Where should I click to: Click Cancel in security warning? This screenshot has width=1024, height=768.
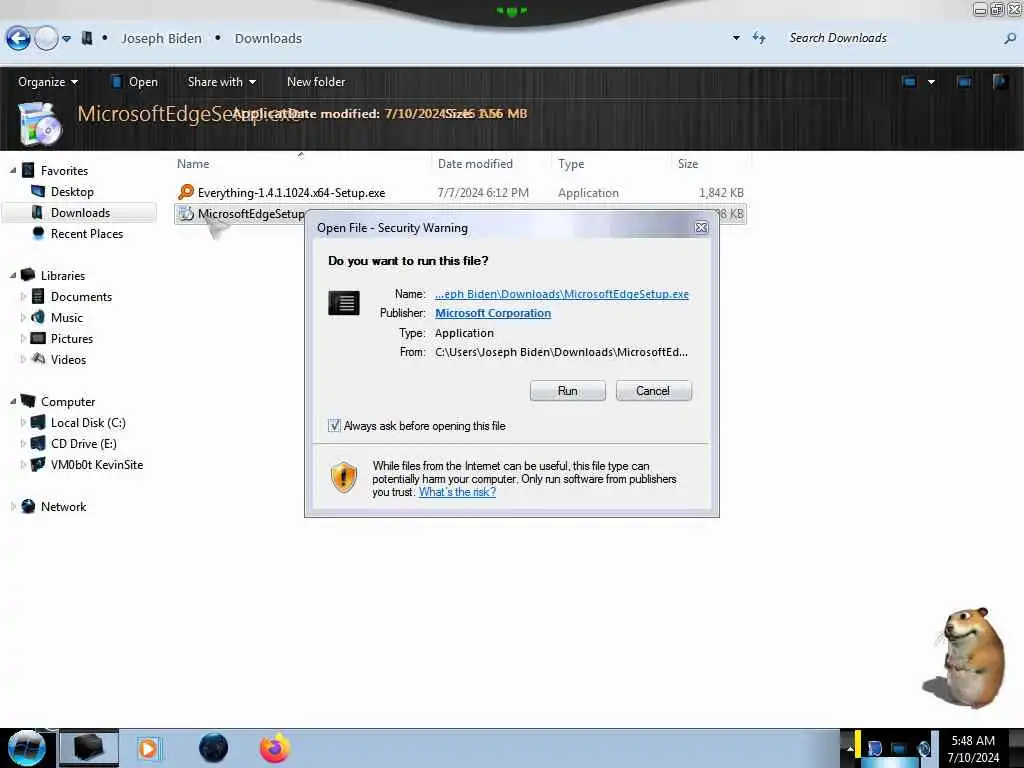[653, 391]
